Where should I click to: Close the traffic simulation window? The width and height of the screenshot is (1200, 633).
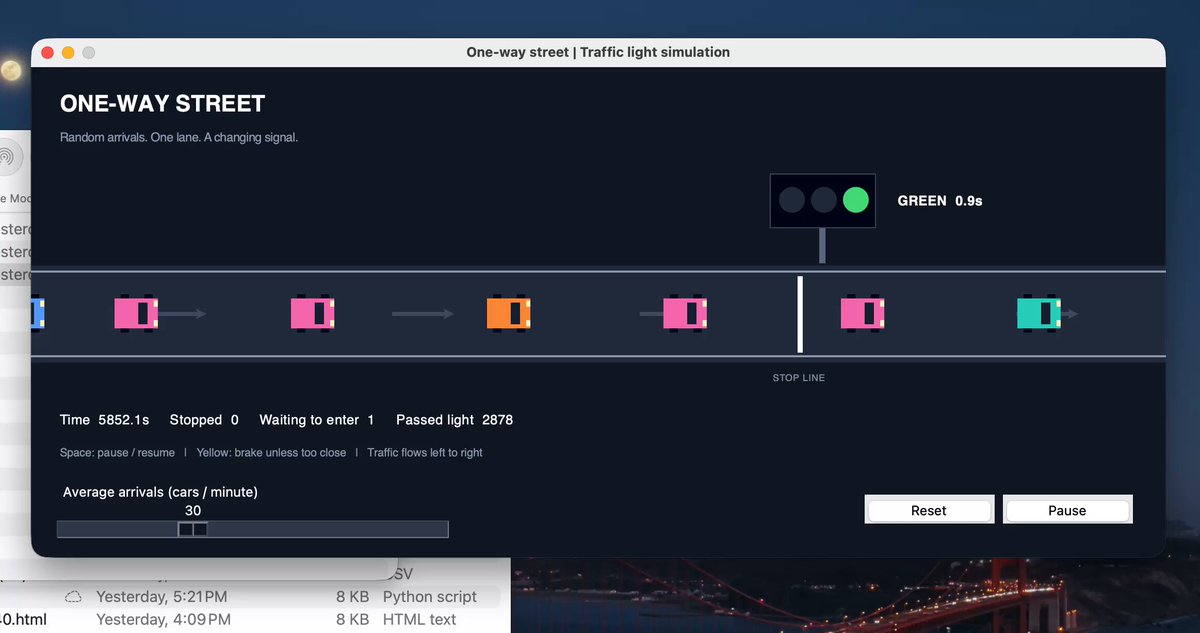47,52
